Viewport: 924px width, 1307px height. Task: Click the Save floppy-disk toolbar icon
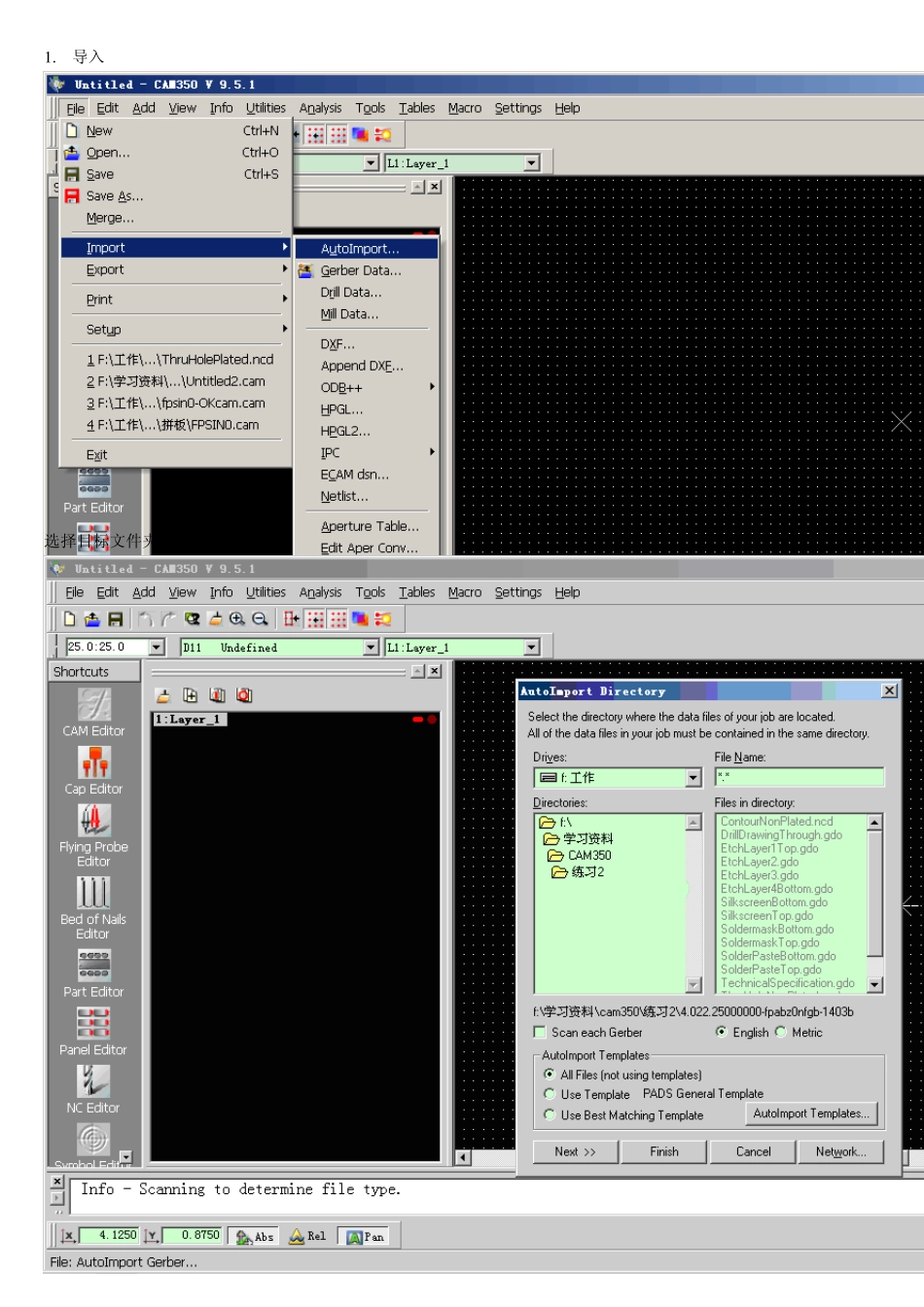115,618
